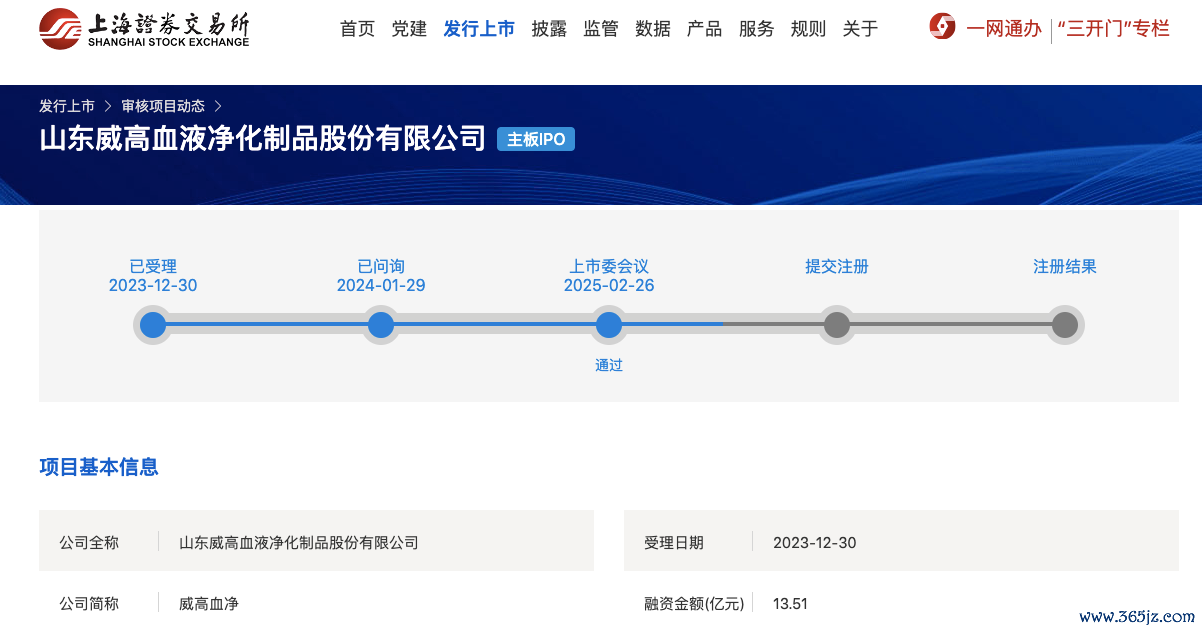Click the 注册结果 stage label
This screenshot has width=1202, height=632.
[1065, 266]
